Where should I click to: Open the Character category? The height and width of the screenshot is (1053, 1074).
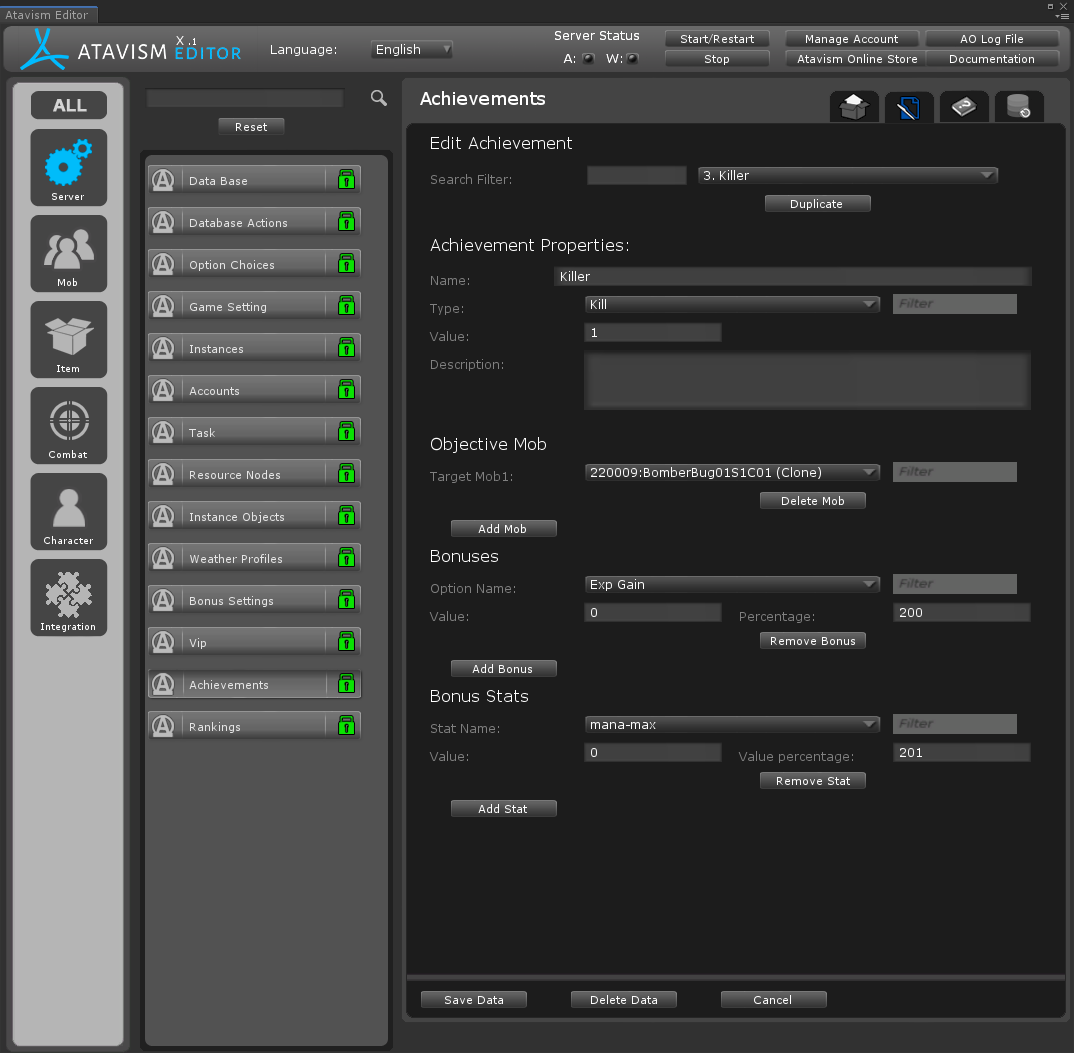[68, 511]
